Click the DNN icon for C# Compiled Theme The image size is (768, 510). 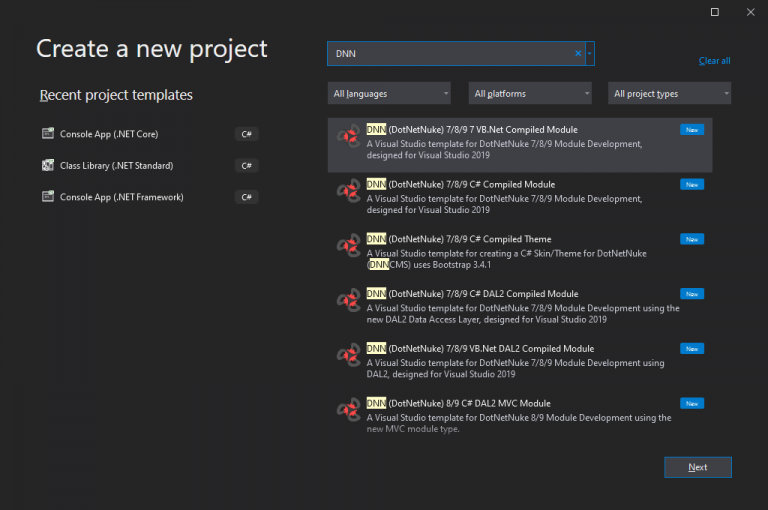(x=349, y=246)
